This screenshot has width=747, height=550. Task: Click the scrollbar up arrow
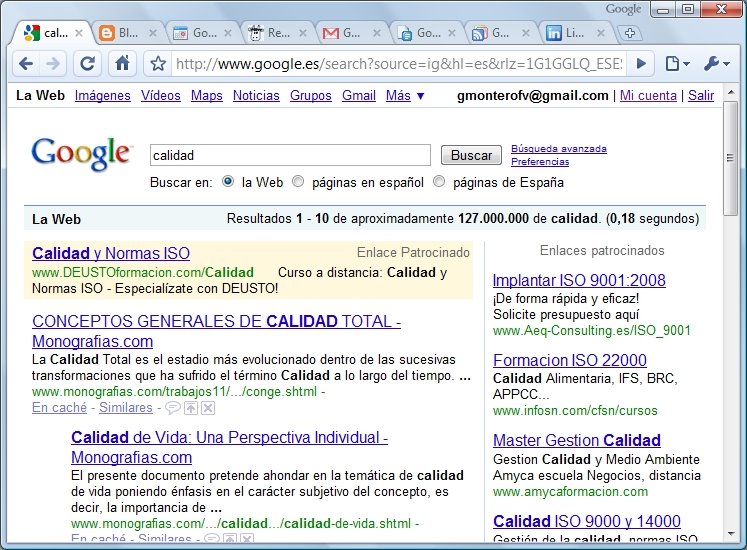tap(730, 92)
